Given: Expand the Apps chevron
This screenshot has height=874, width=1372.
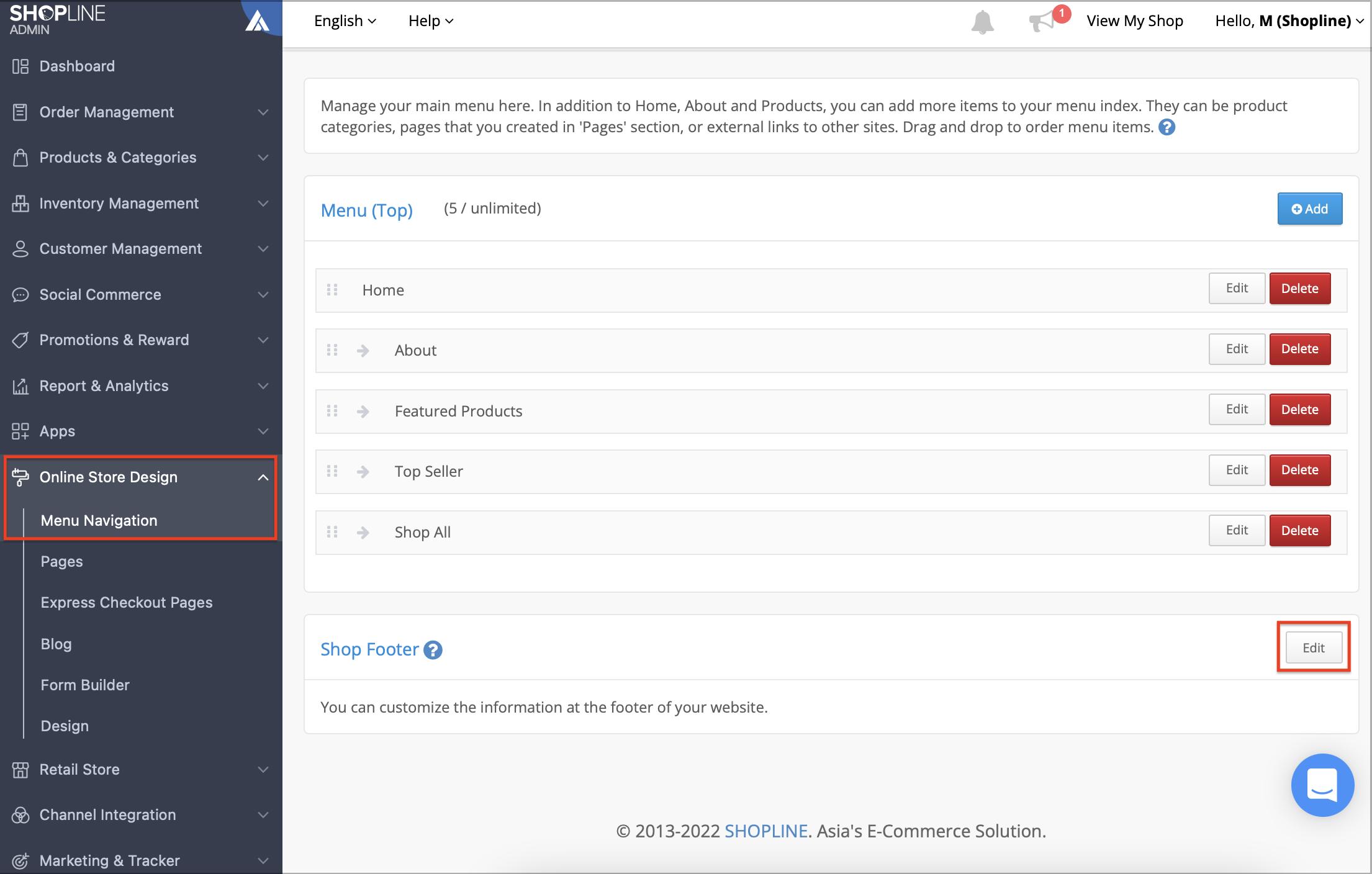Looking at the screenshot, I should pyautogui.click(x=263, y=431).
